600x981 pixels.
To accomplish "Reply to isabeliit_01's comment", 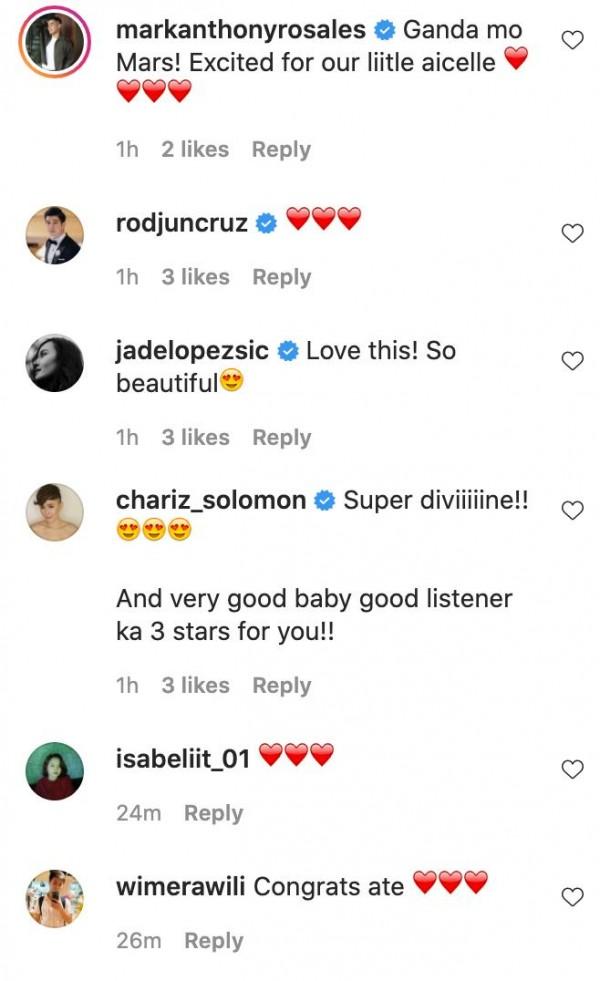I will (213, 813).
